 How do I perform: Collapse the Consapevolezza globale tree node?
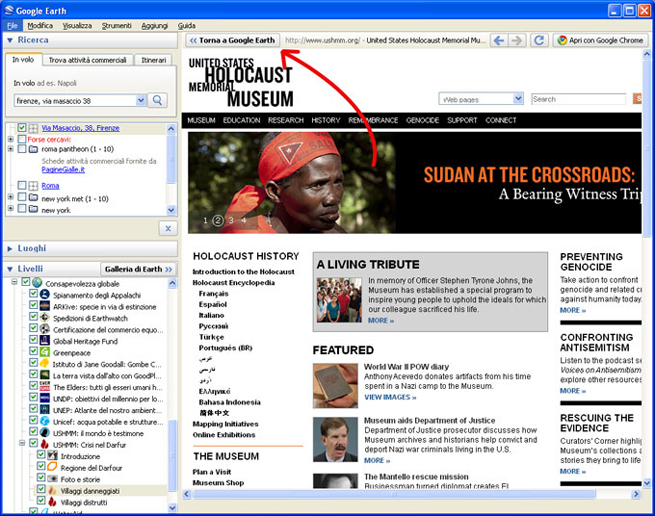[14, 282]
